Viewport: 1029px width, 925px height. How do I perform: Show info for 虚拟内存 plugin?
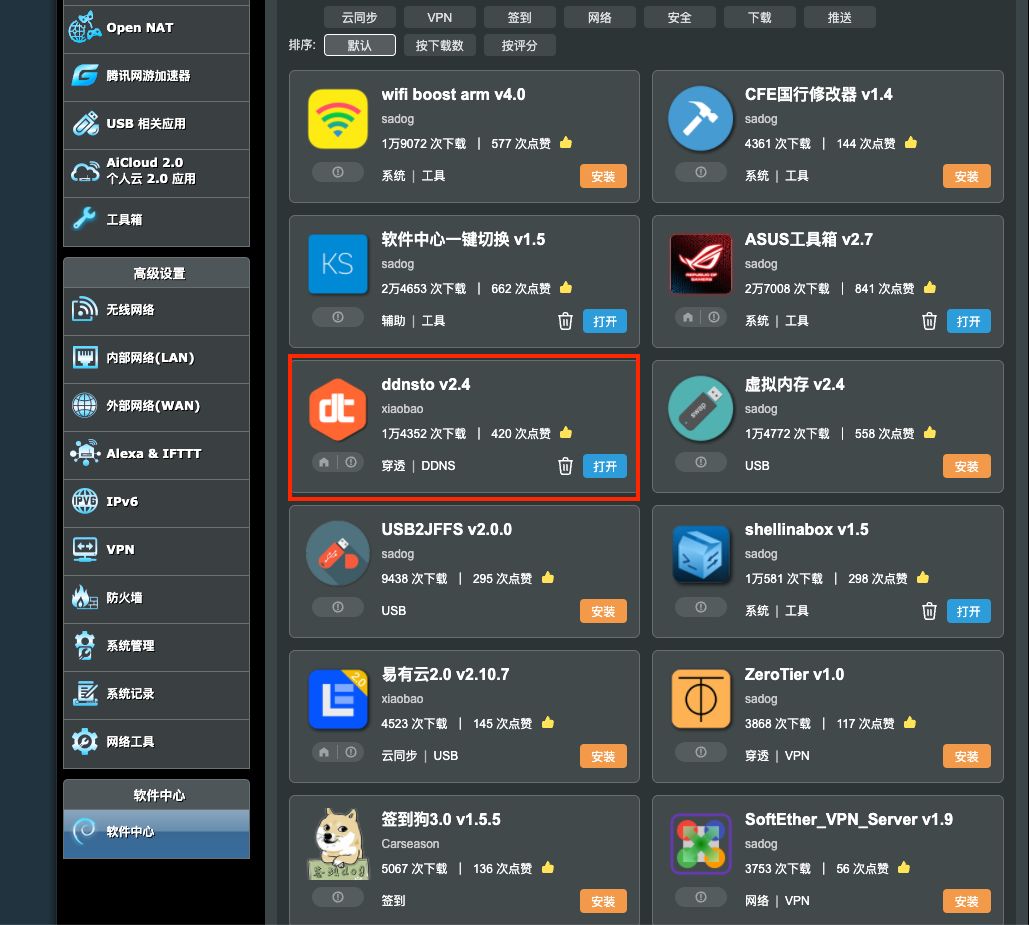coord(701,462)
